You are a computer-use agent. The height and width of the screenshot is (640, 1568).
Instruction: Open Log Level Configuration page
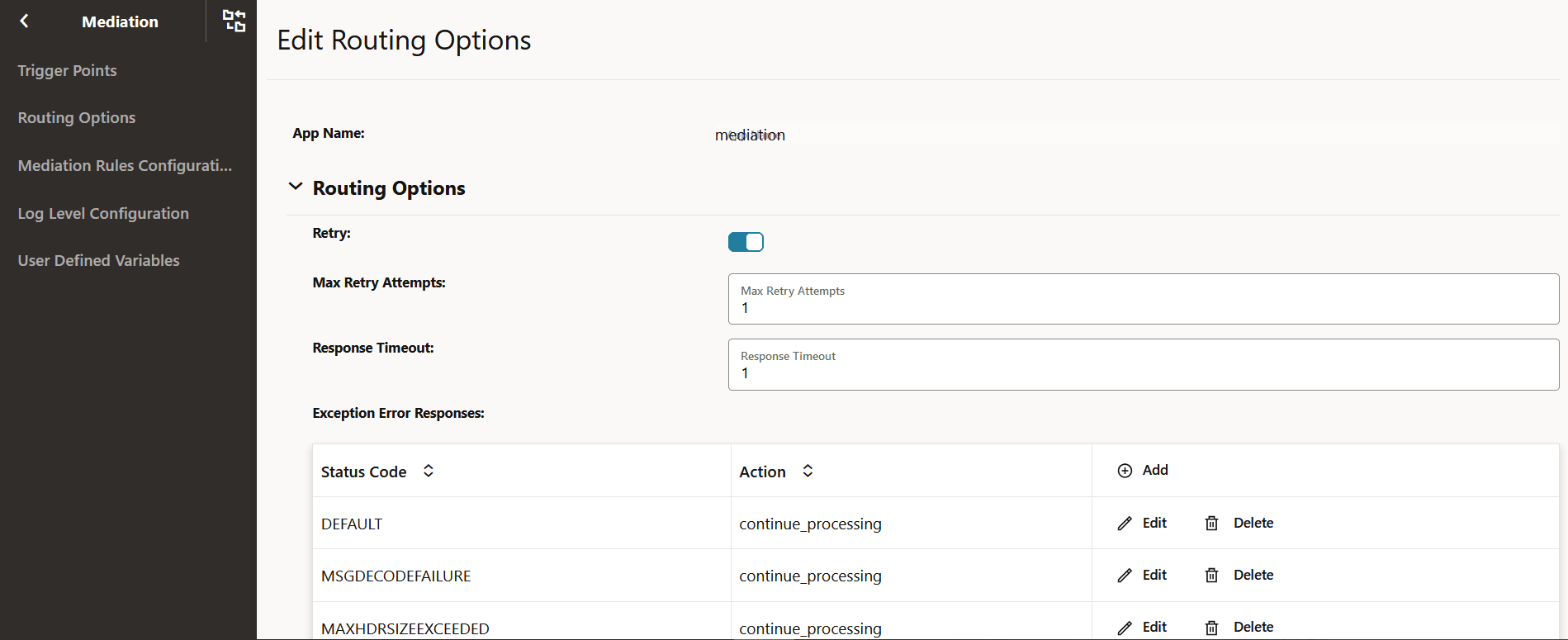pos(103,214)
